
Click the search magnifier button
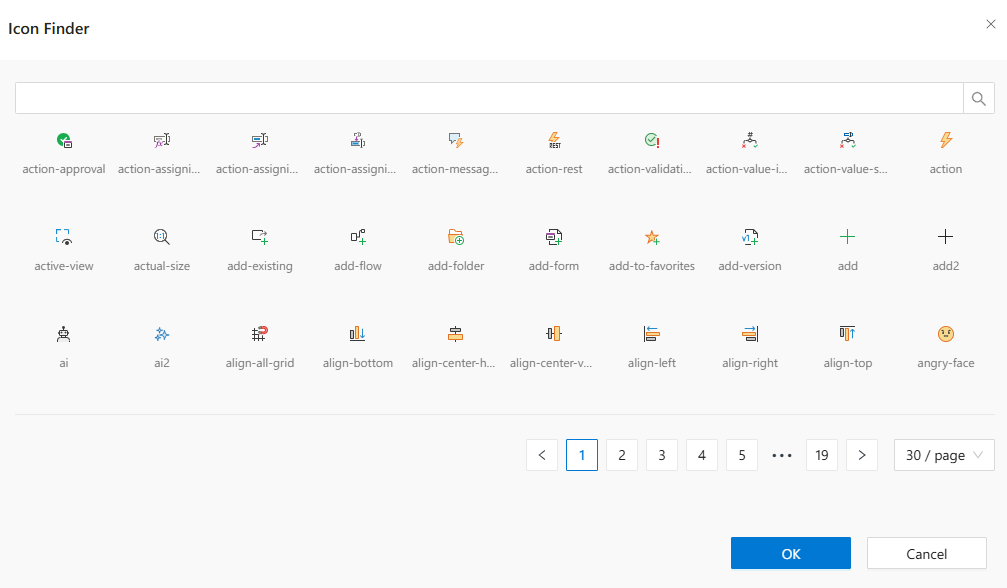(x=979, y=98)
